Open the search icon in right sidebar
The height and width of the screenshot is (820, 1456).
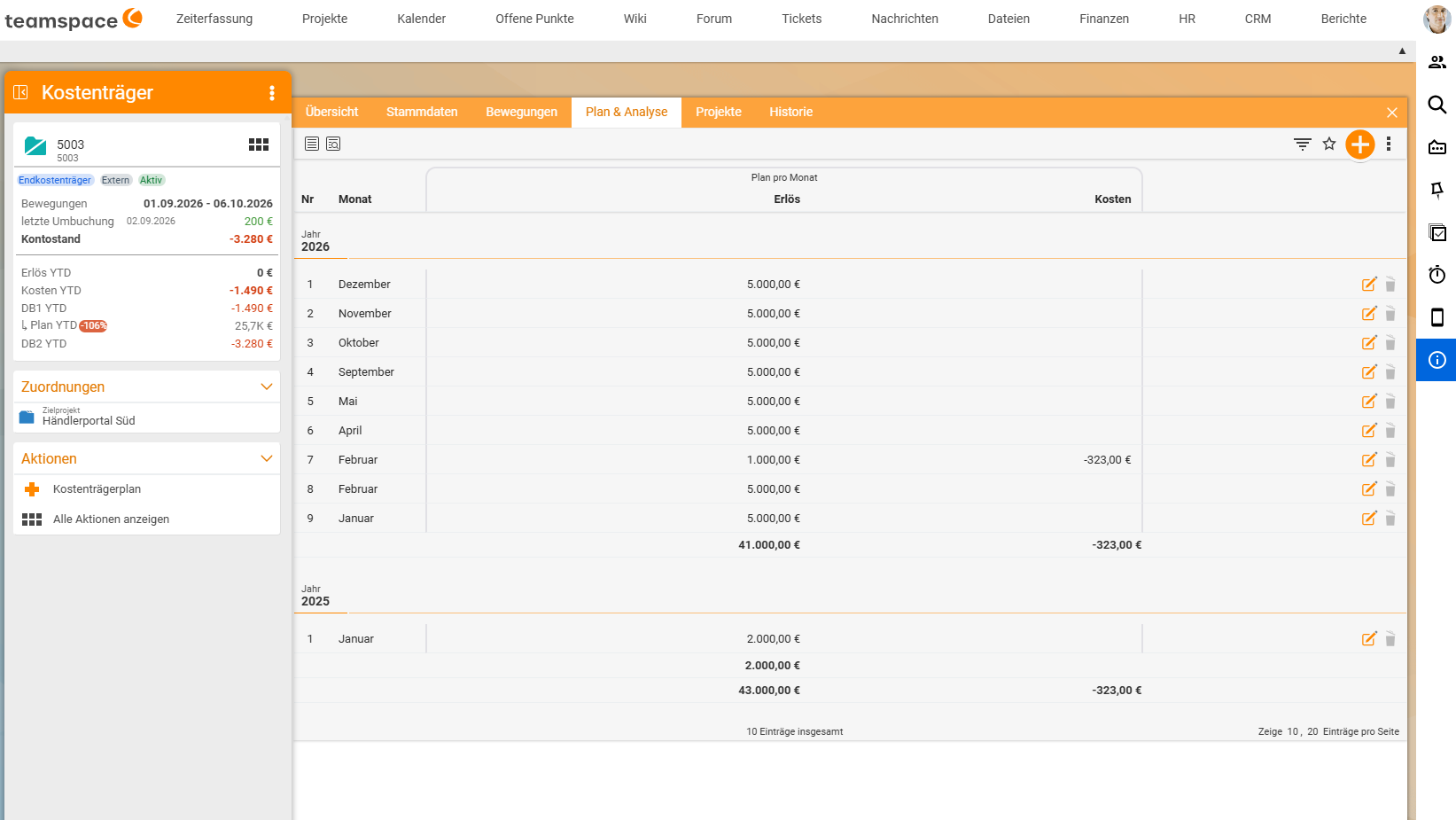1437,105
